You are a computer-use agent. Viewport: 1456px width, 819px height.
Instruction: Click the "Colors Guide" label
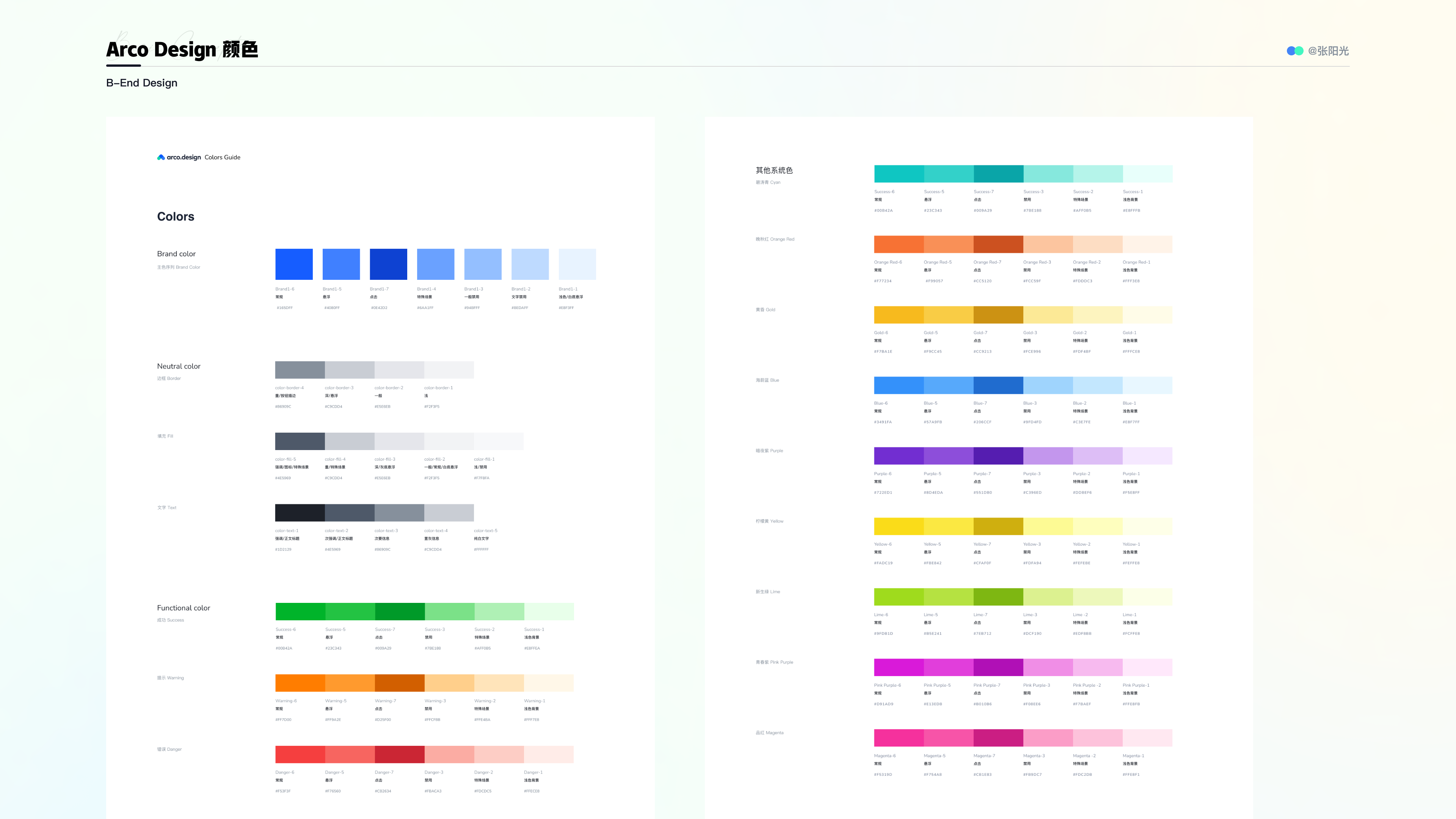[x=222, y=158]
